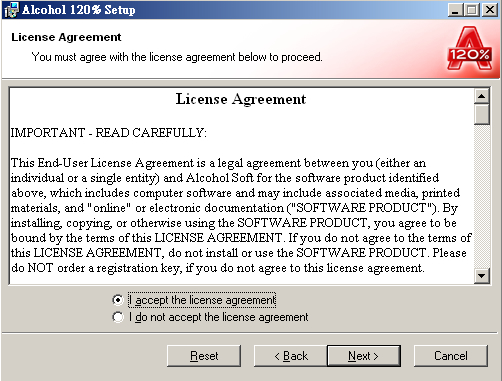Image resolution: width=502 pixels, height=381 pixels.
Task: Click the license text scroll down arrow
Action: point(481,276)
